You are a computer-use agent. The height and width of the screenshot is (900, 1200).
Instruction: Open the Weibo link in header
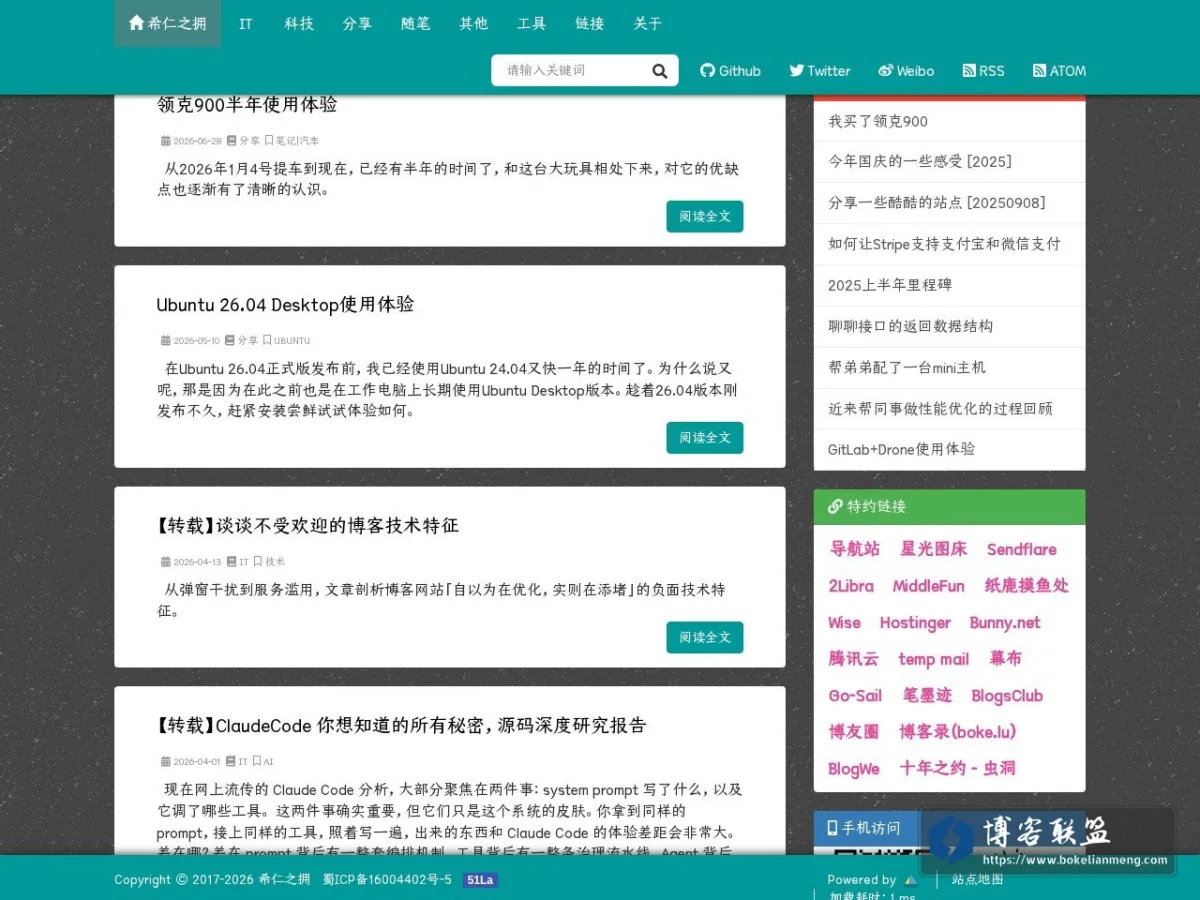906,71
